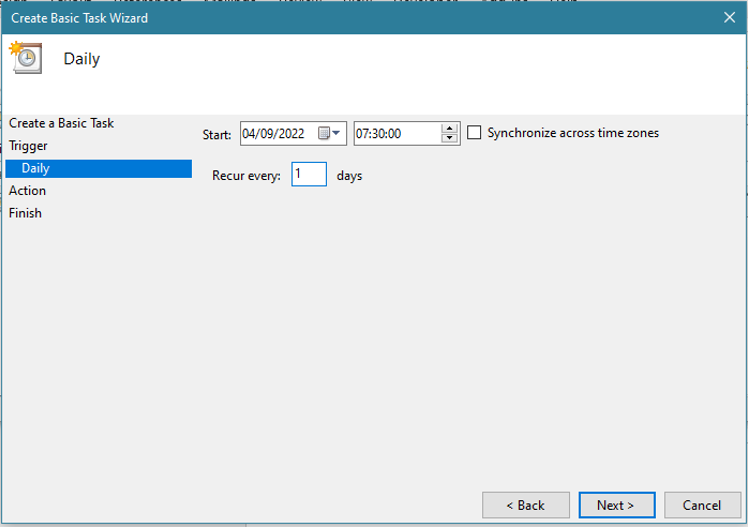Viewport: 748px width, 527px height.
Task: Open the calendar picker for start date
Action: tap(329, 134)
